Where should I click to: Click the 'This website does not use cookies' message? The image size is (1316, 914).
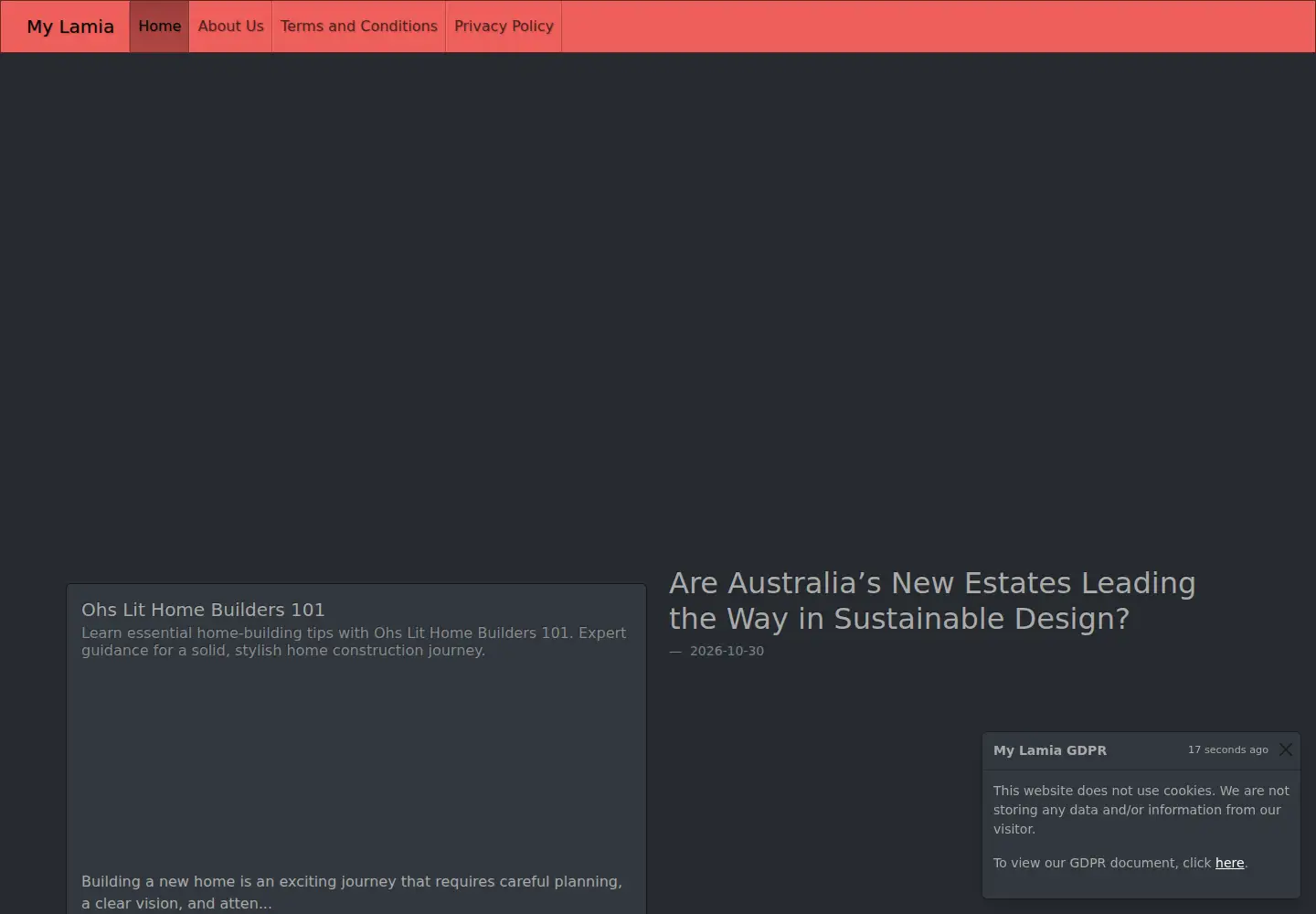point(1141,810)
